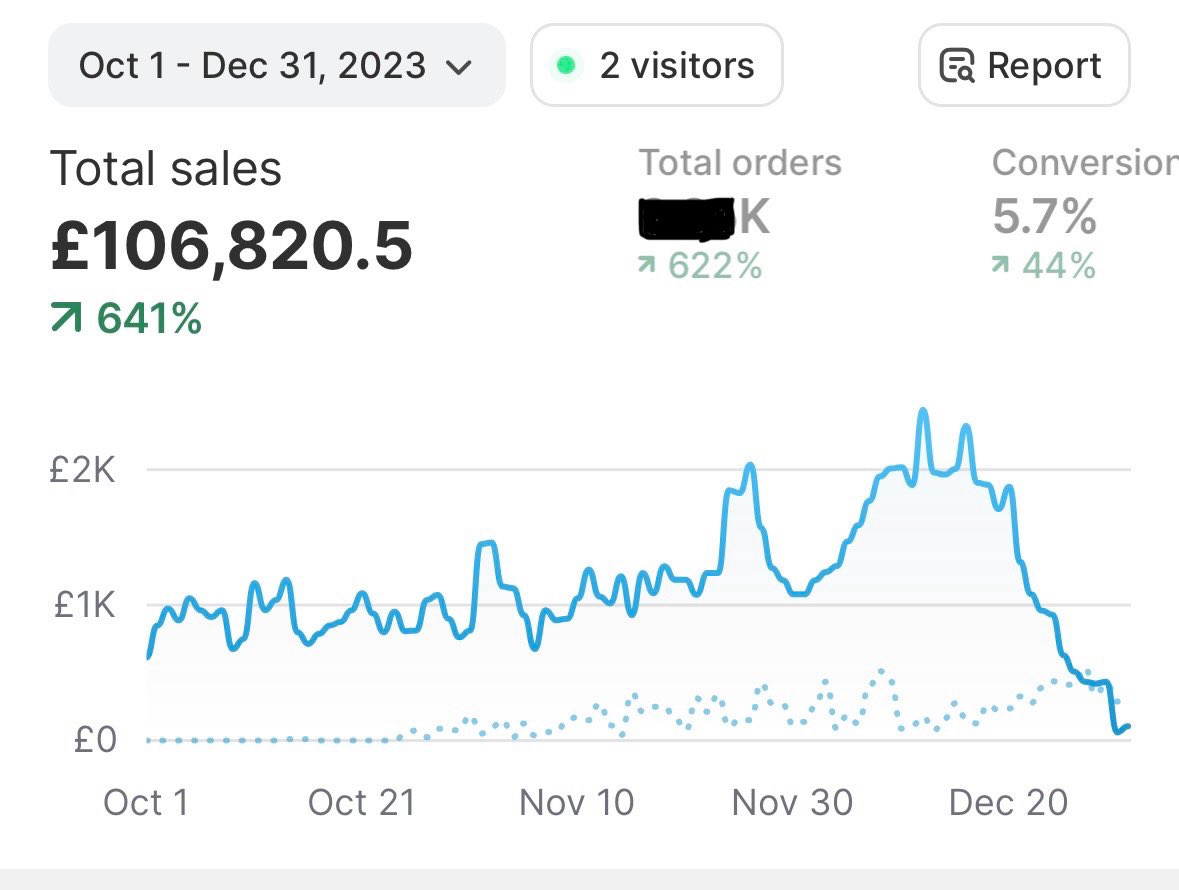Open the Oct 1 - Dec 31, 2023 date range dropdown
Viewport: 1179px width, 890px height.
click(277, 65)
